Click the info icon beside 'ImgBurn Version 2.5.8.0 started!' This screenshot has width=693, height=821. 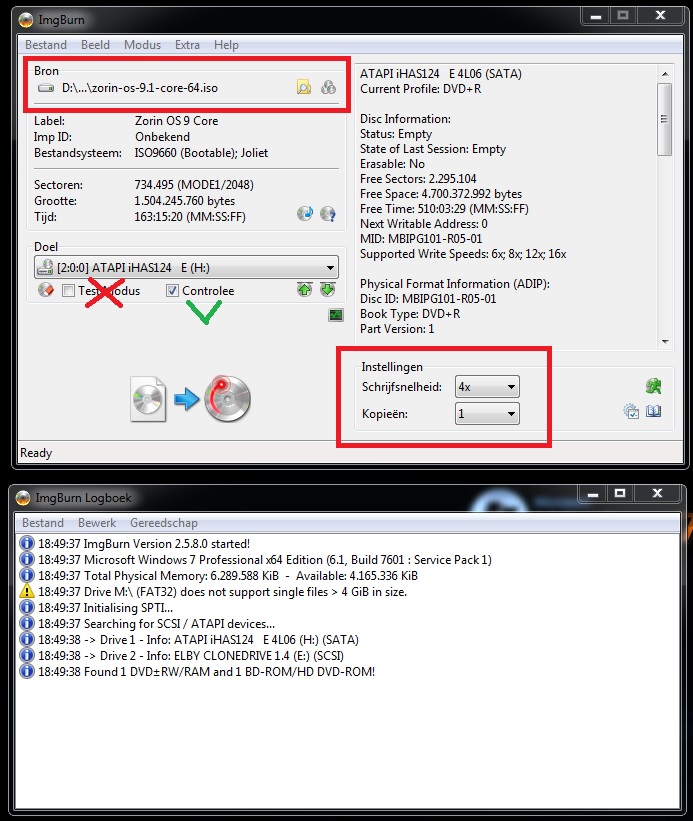(27, 543)
